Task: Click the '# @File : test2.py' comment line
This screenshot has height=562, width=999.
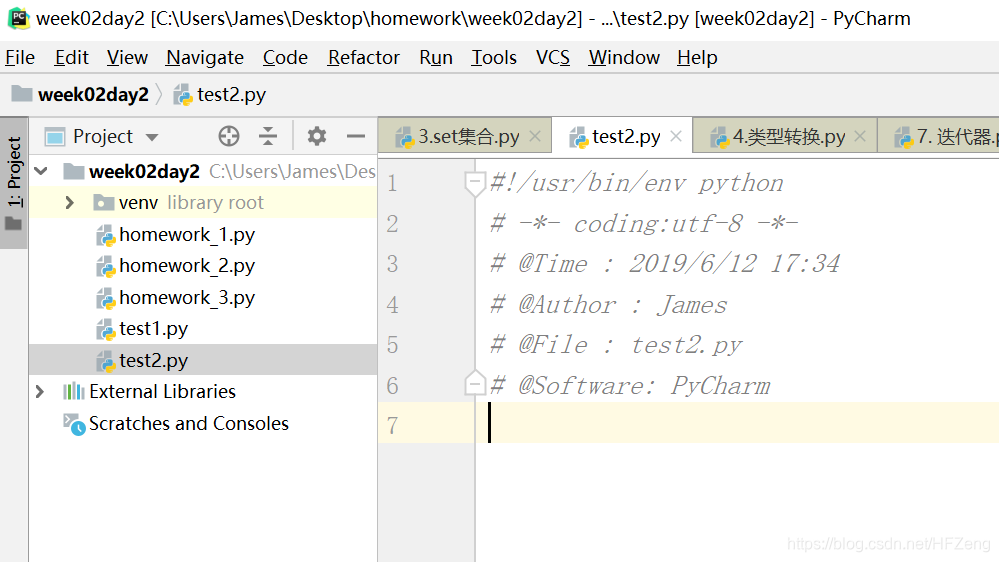Action: pos(616,345)
